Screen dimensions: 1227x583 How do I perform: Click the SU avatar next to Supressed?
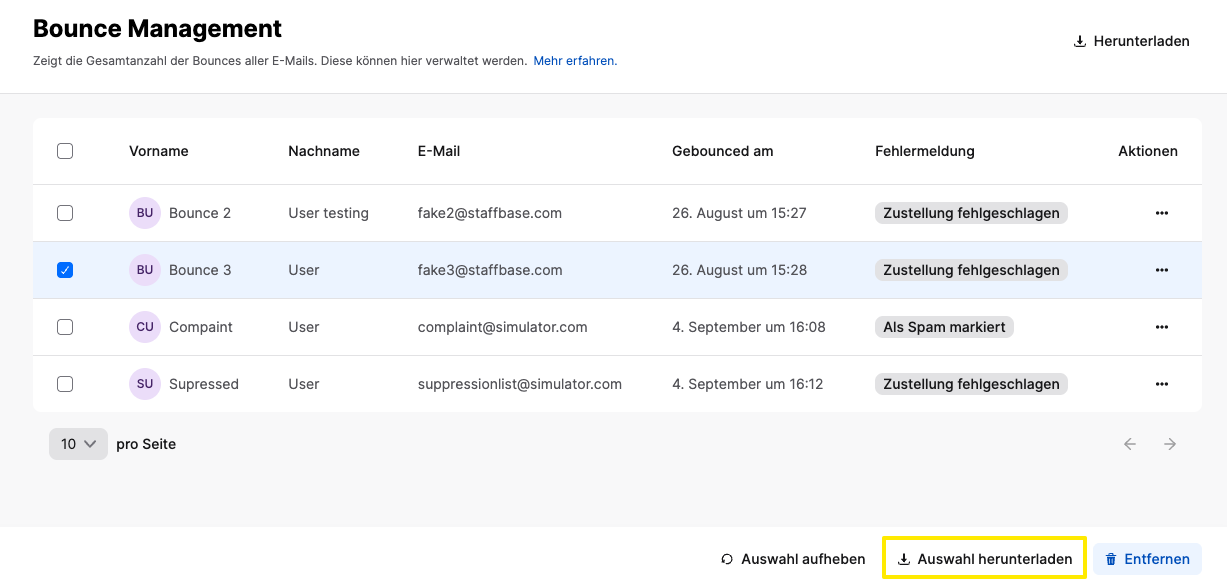tap(145, 384)
